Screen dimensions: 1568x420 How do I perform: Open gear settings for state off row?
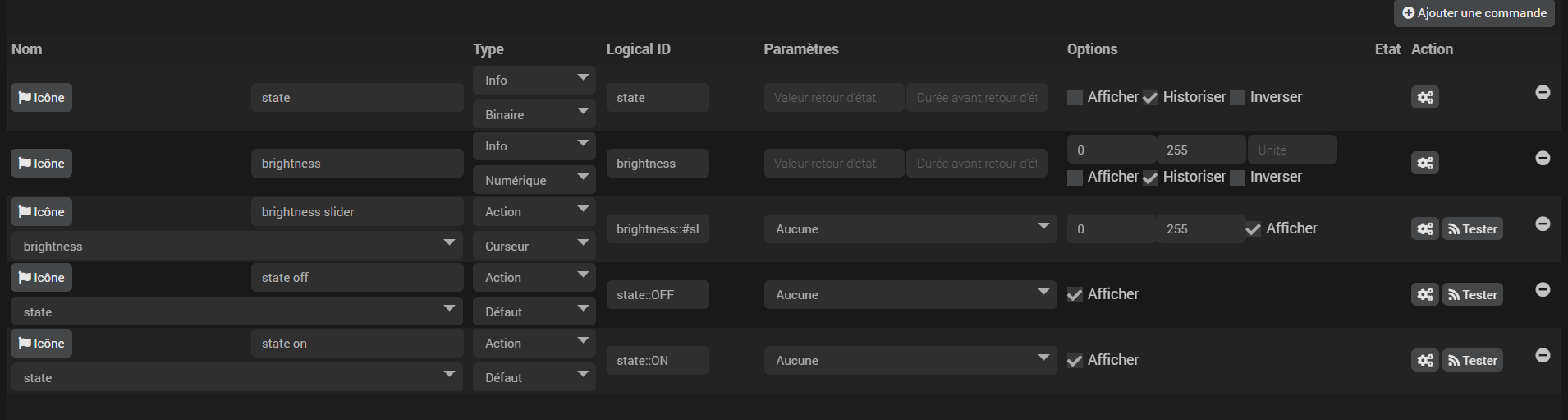1424,294
